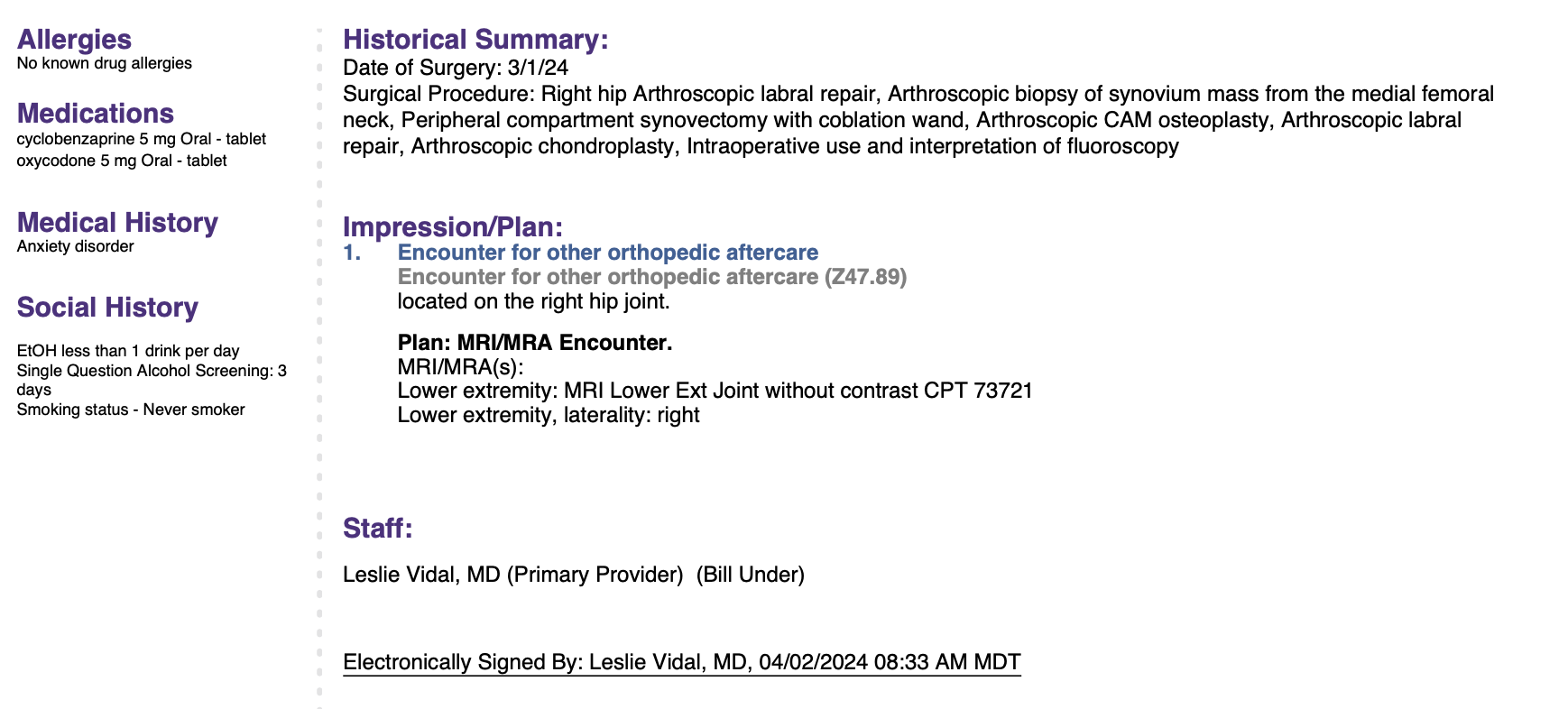Click the oxycodone 5 mg Oral tablet entry

pyautogui.click(x=122, y=161)
